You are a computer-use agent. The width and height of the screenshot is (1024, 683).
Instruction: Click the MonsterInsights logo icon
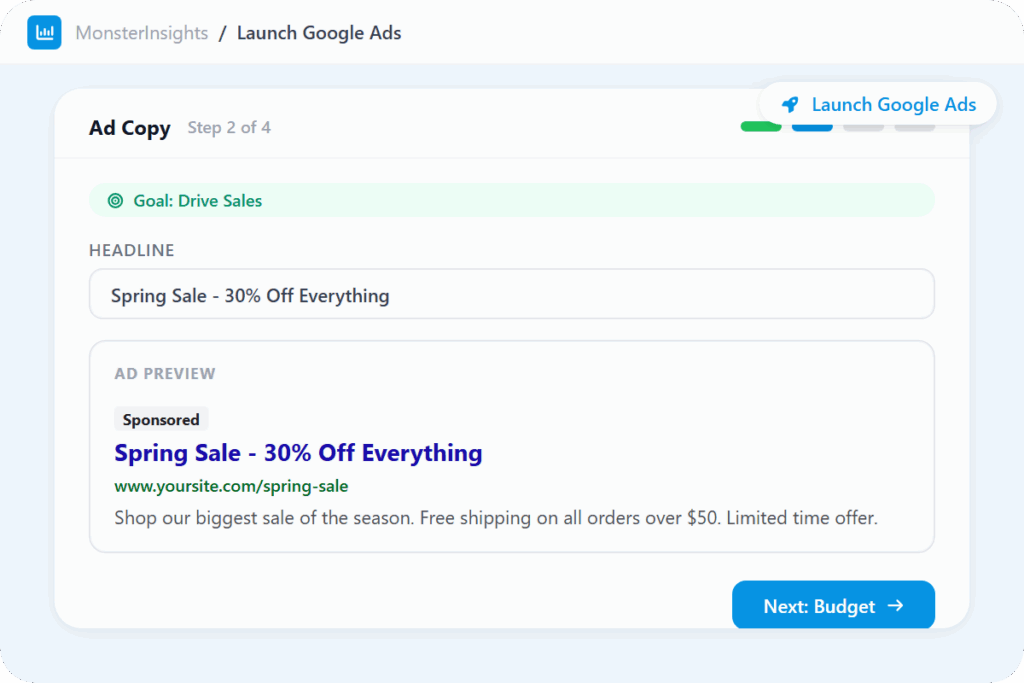44,32
